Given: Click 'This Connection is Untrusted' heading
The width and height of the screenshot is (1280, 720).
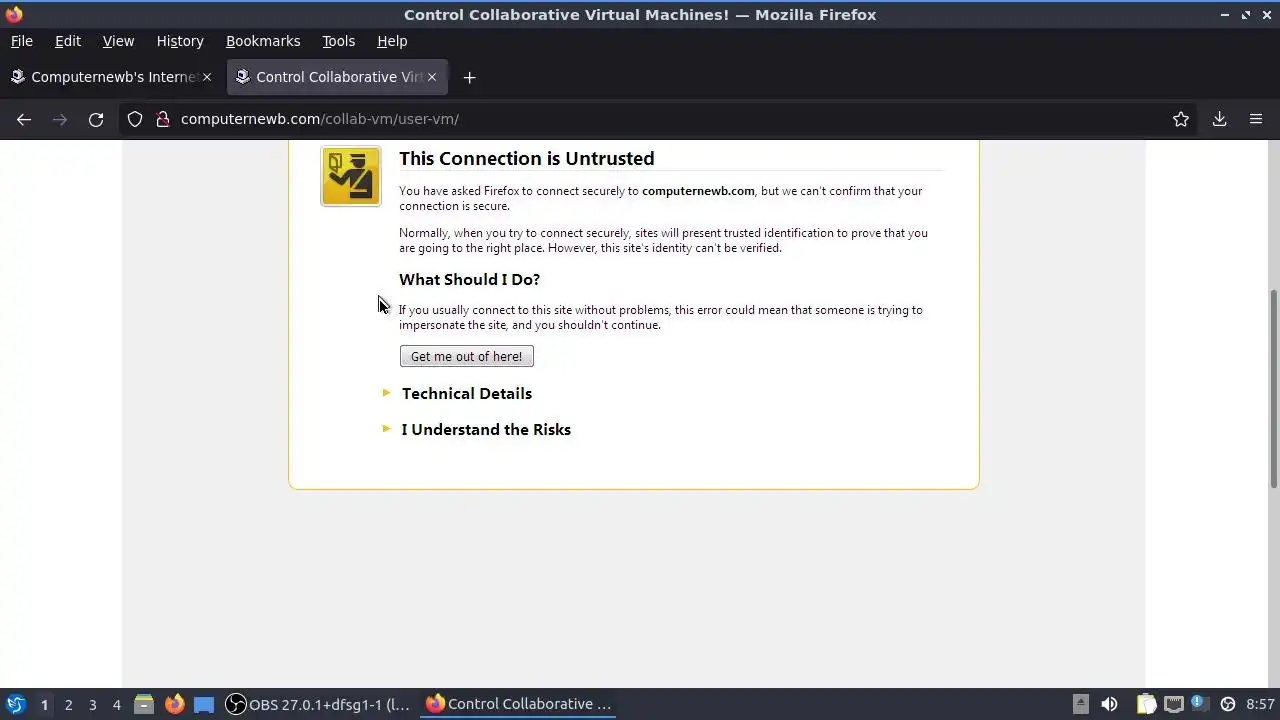Looking at the screenshot, I should click(x=527, y=158).
